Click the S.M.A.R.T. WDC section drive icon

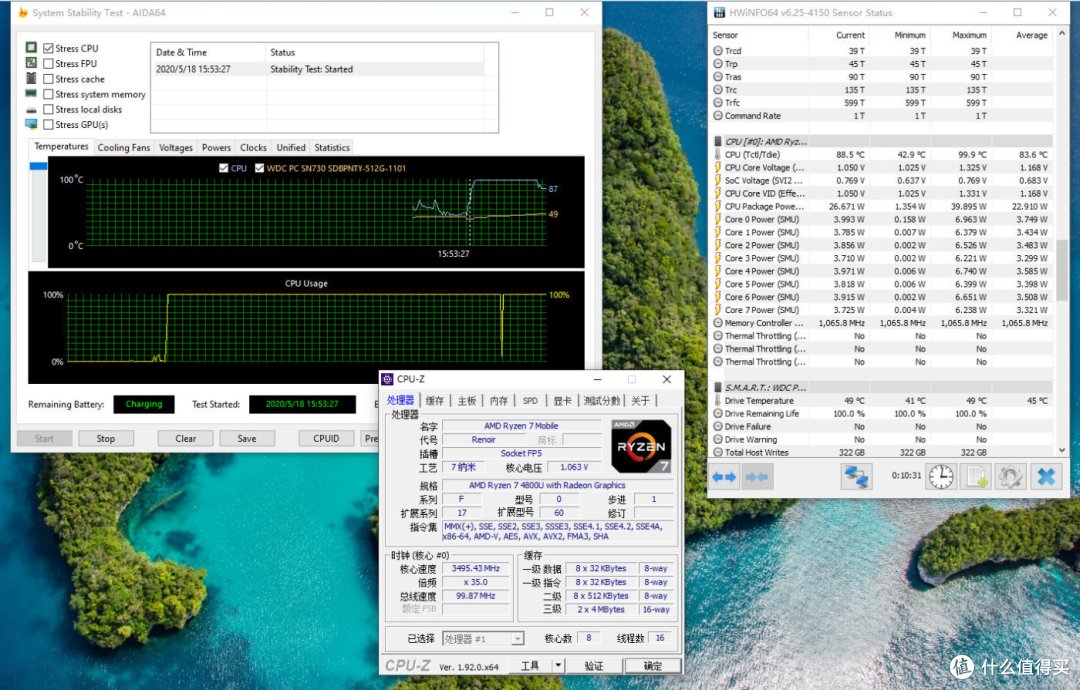[718, 387]
